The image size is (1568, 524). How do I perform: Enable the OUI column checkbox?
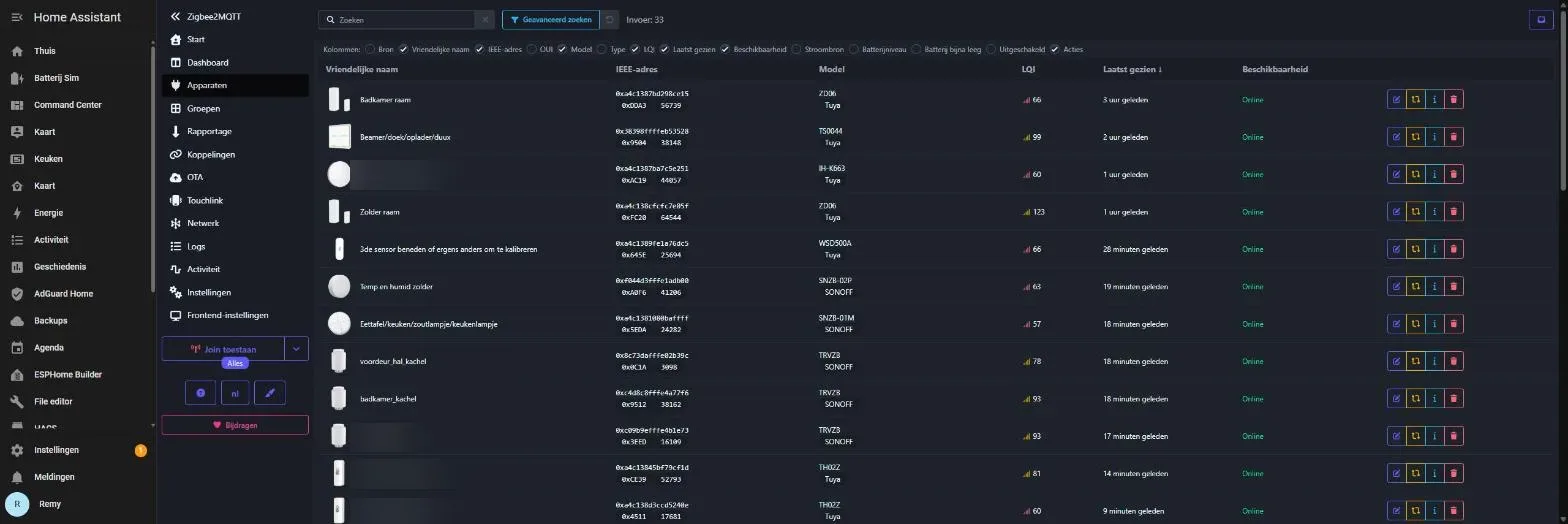point(531,49)
